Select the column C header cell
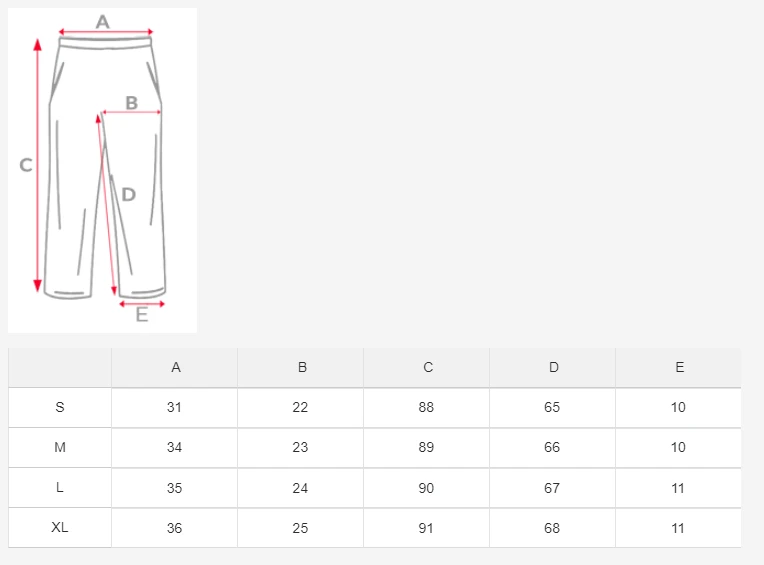 (x=426, y=368)
